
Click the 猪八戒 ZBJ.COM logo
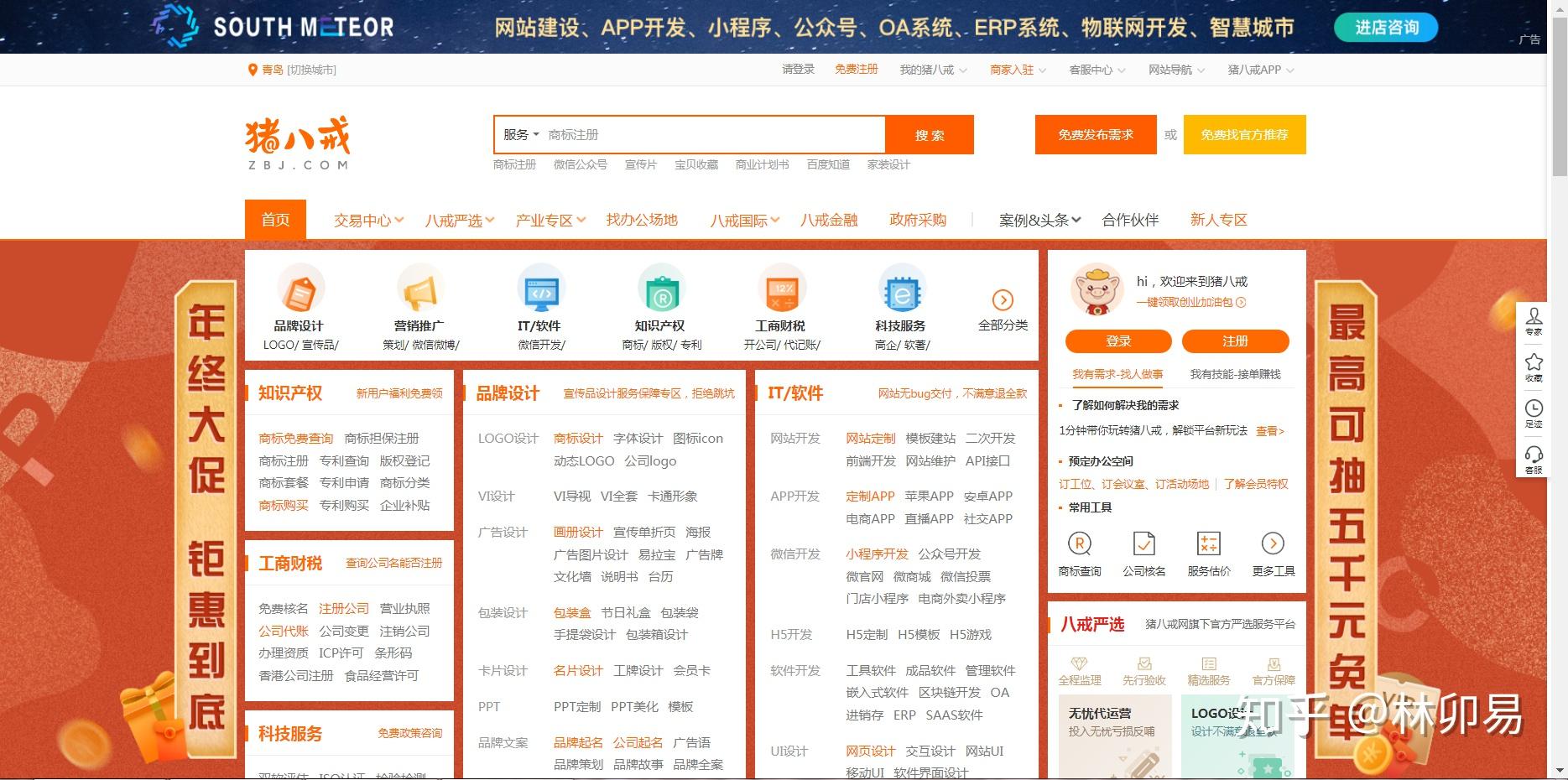(298, 143)
